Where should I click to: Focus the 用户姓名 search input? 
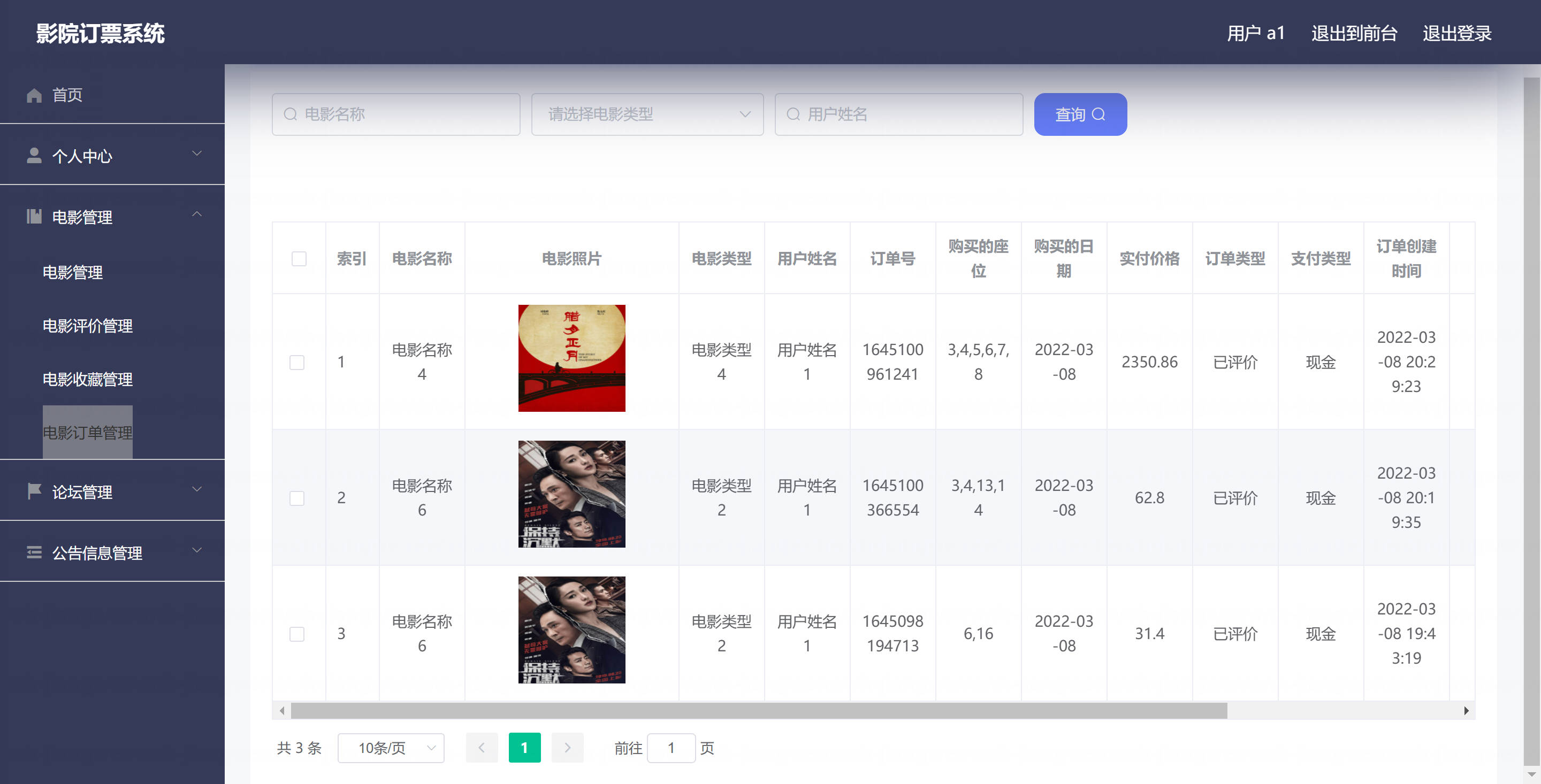[899, 114]
